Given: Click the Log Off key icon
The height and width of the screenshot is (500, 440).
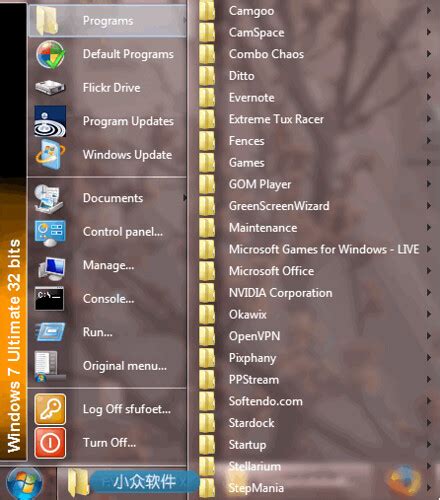Looking at the screenshot, I should point(50,409).
